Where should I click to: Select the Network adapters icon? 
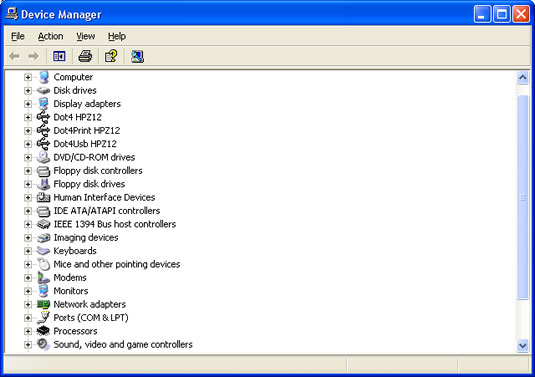pos(43,304)
